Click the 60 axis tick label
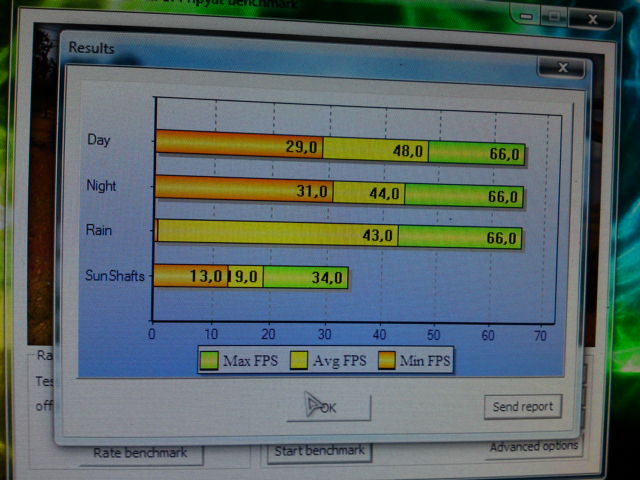The width and height of the screenshot is (640, 480). pyautogui.click(x=488, y=336)
